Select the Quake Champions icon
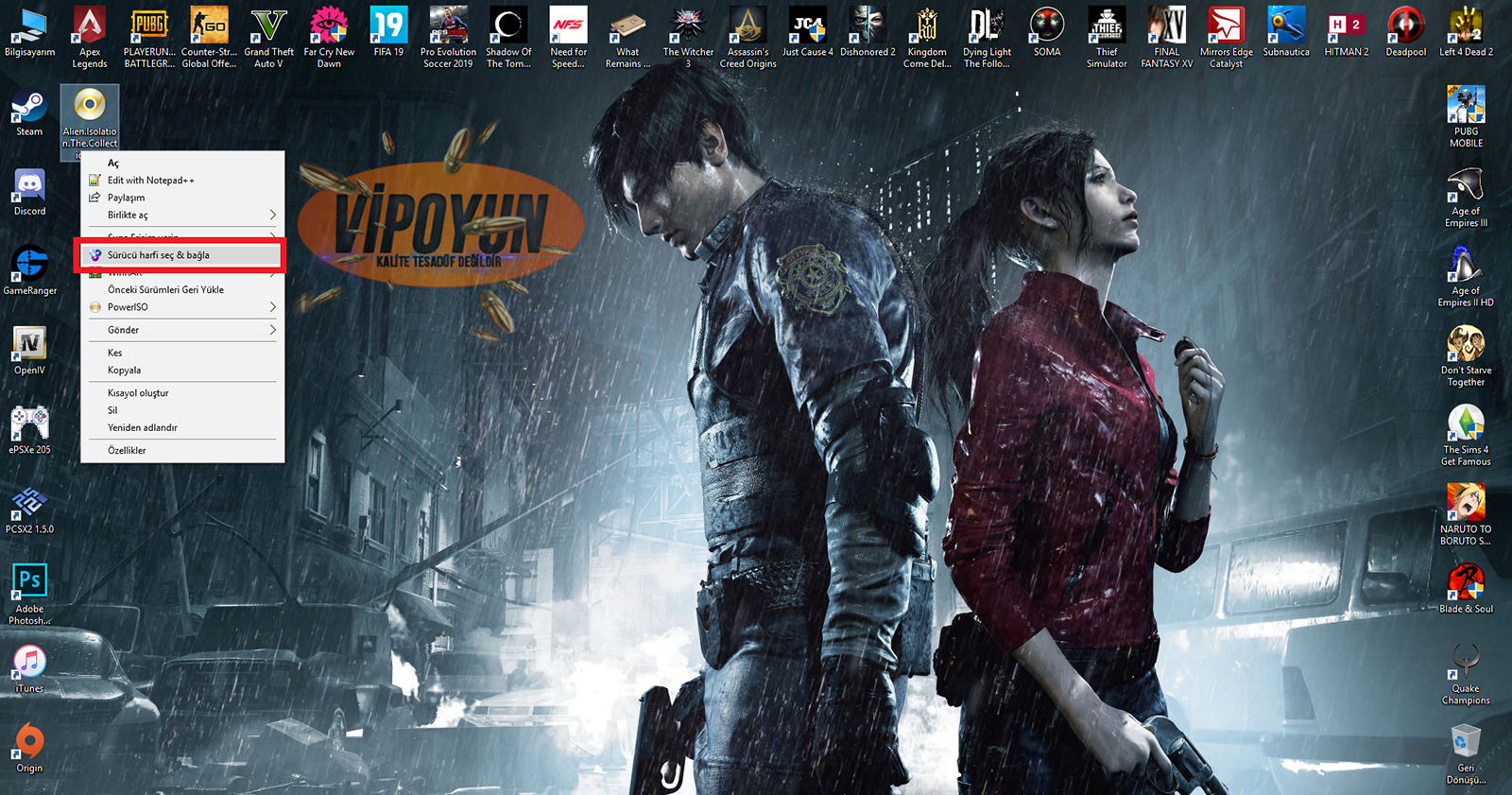 [1466, 674]
